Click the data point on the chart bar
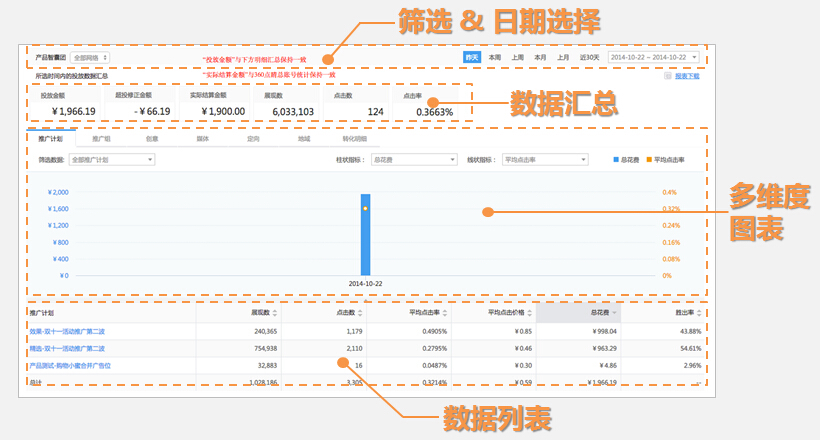The height and width of the screenshot is (440, 820). [366, 208]
